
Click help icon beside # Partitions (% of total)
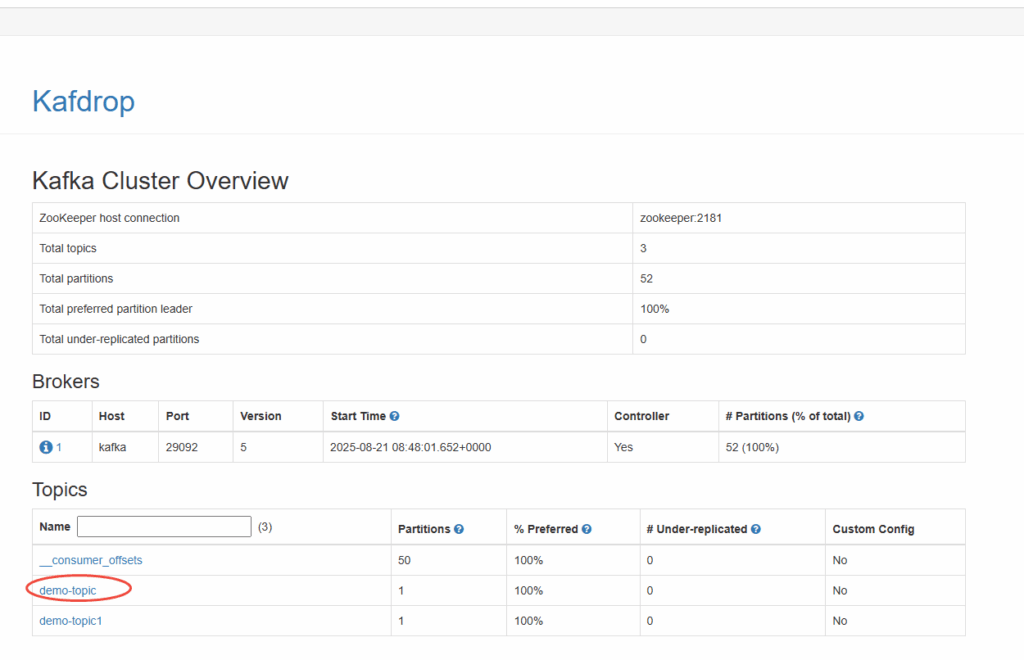[859, 416]
